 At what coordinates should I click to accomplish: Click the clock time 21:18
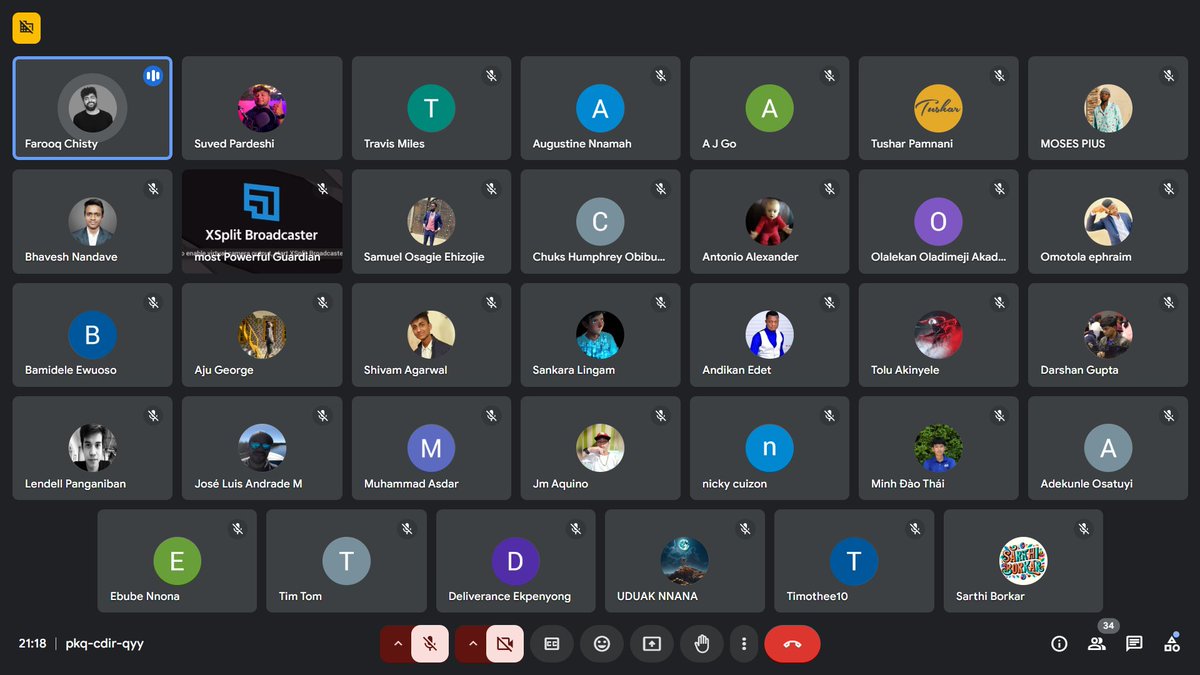click(32, 643)
